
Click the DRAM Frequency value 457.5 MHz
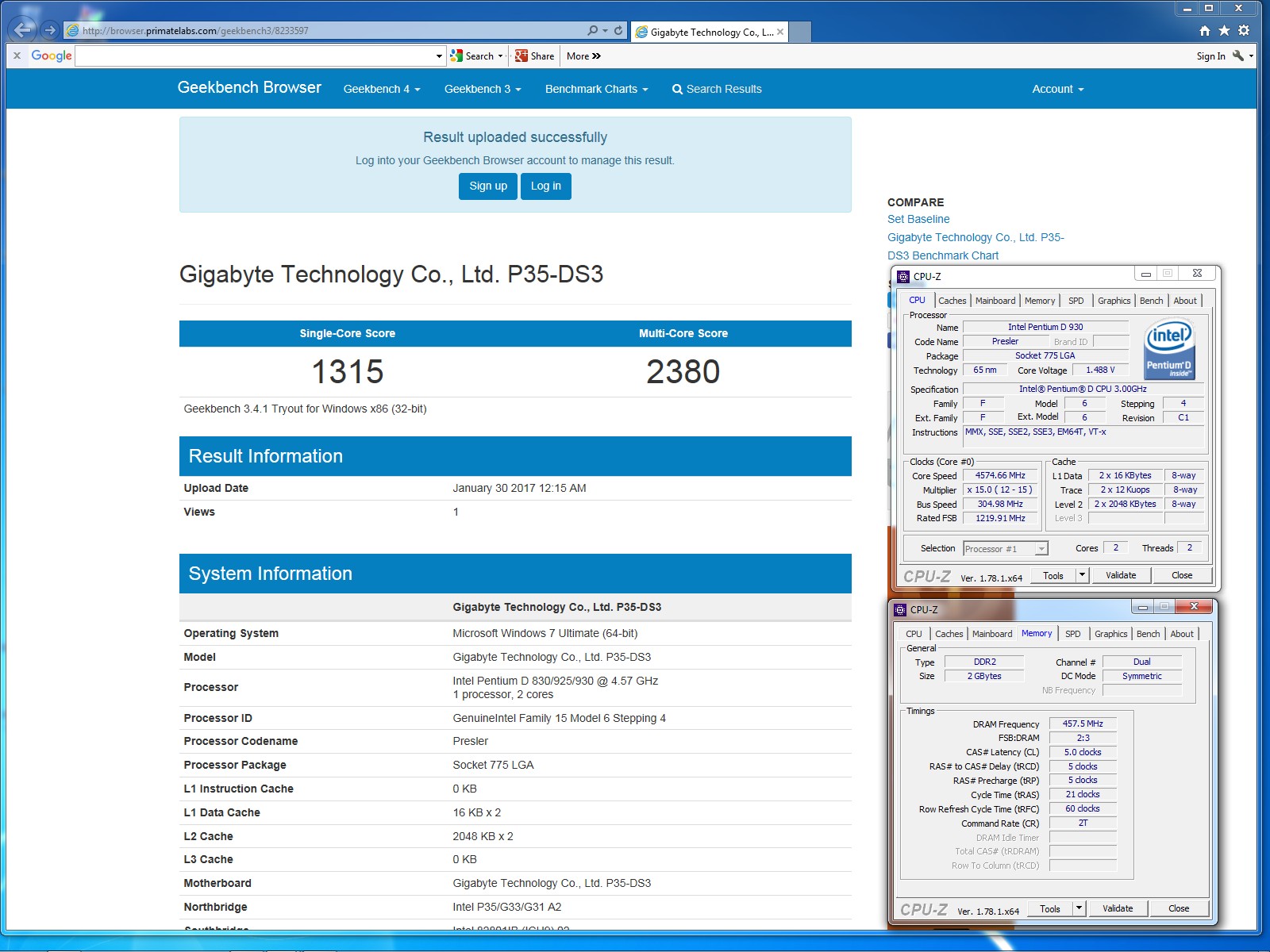click(x=1083, y=724)
